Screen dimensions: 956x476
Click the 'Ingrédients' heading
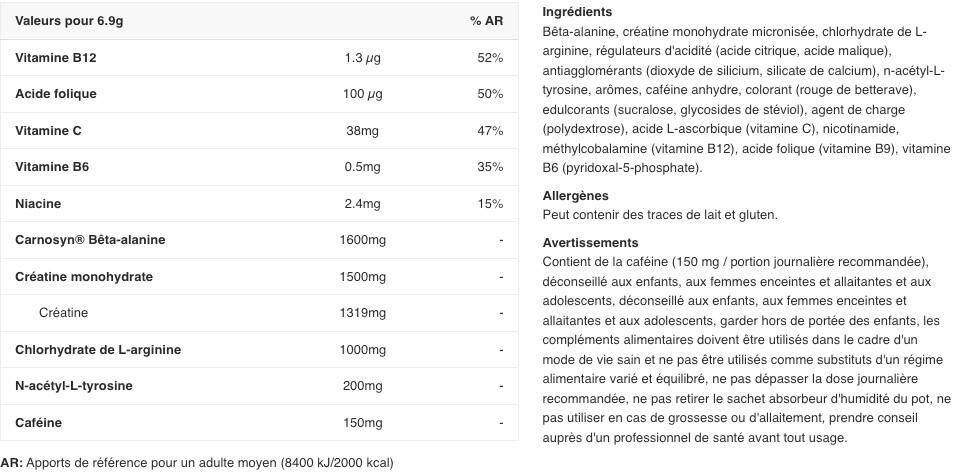[x=577, y=12]
